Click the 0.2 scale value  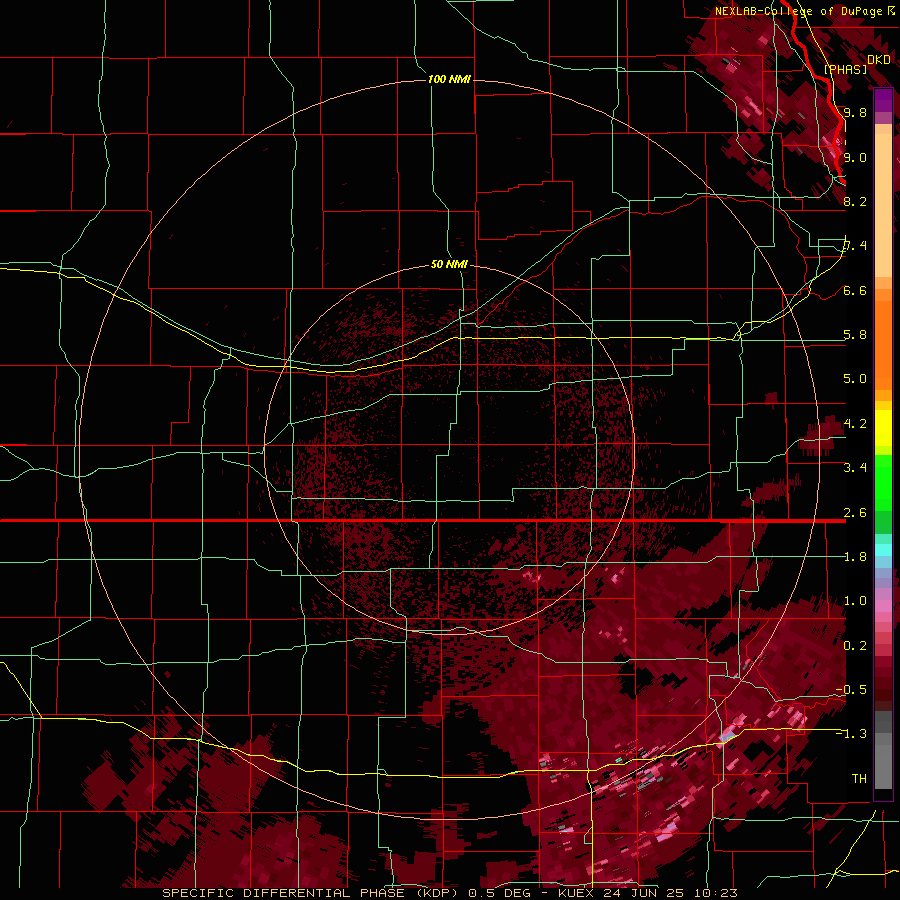point(855,646)
